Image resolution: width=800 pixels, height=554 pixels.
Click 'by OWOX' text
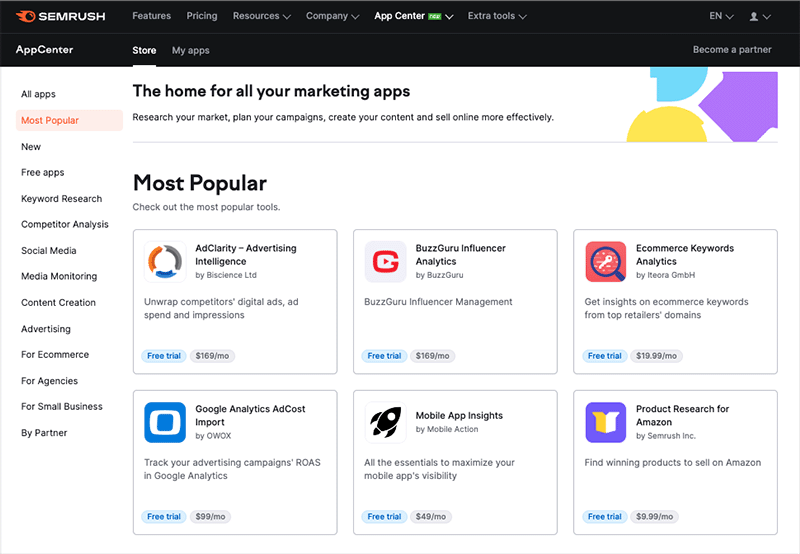pos(213,436)
